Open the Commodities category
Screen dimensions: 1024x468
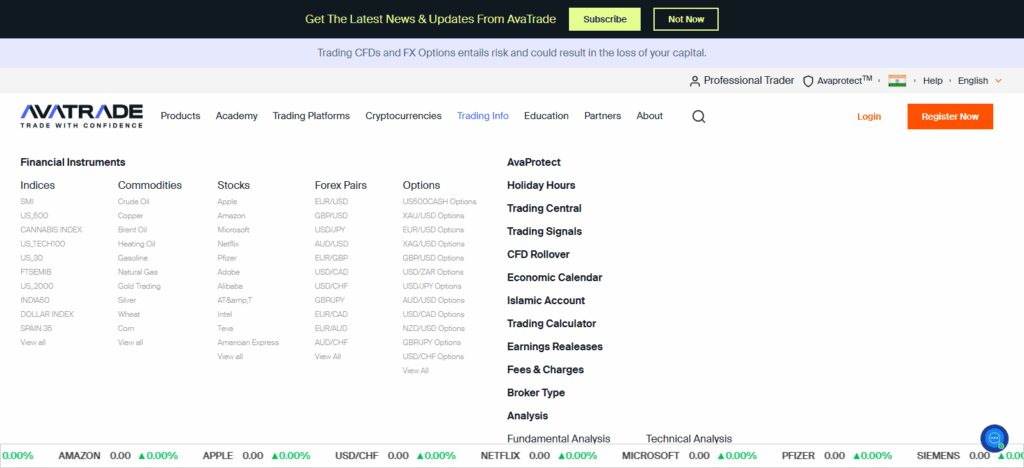coord(150,185)
